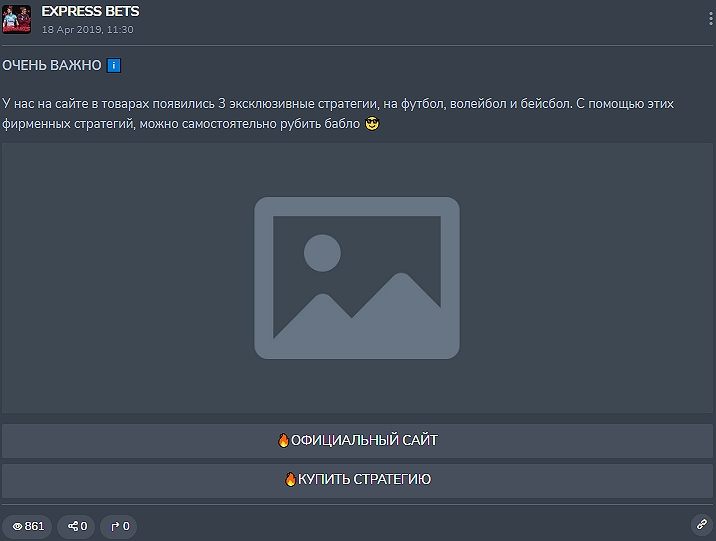The width and height of the screenshot is (716, 541).
Task: Click the post body text paragraph
Action: coord(338,114)
